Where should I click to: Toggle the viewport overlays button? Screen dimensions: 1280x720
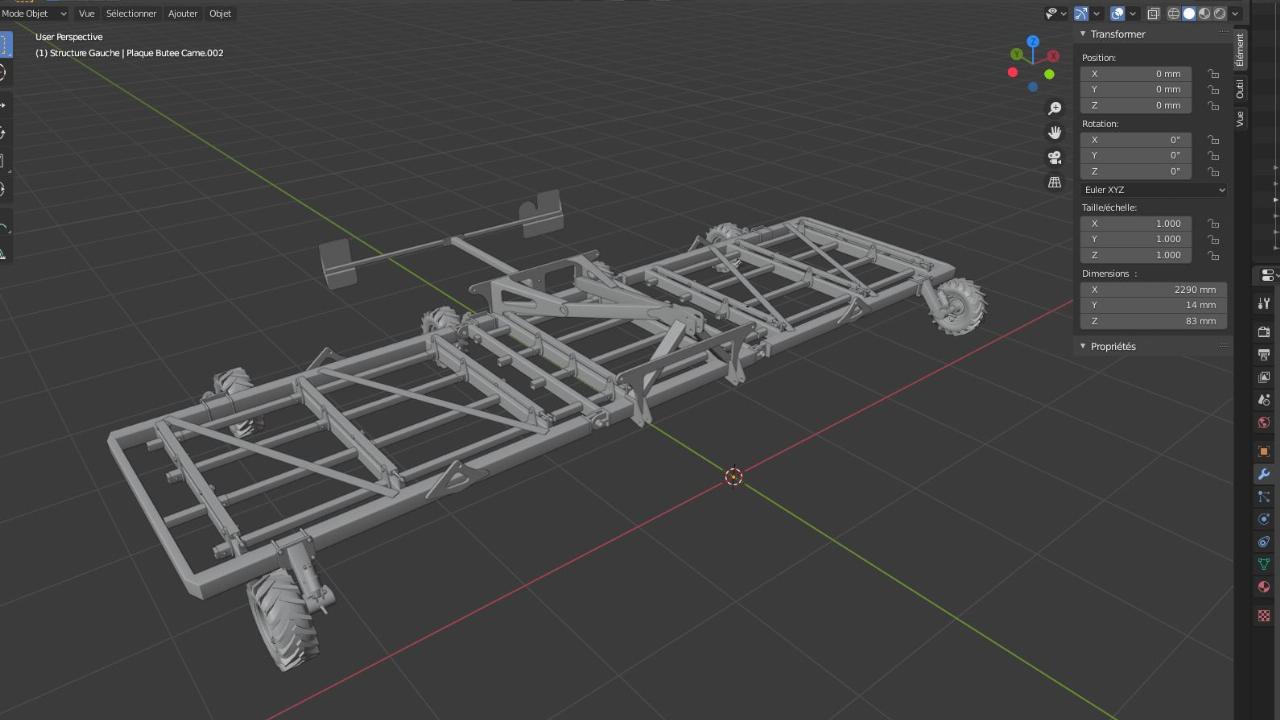(1117, 13)
